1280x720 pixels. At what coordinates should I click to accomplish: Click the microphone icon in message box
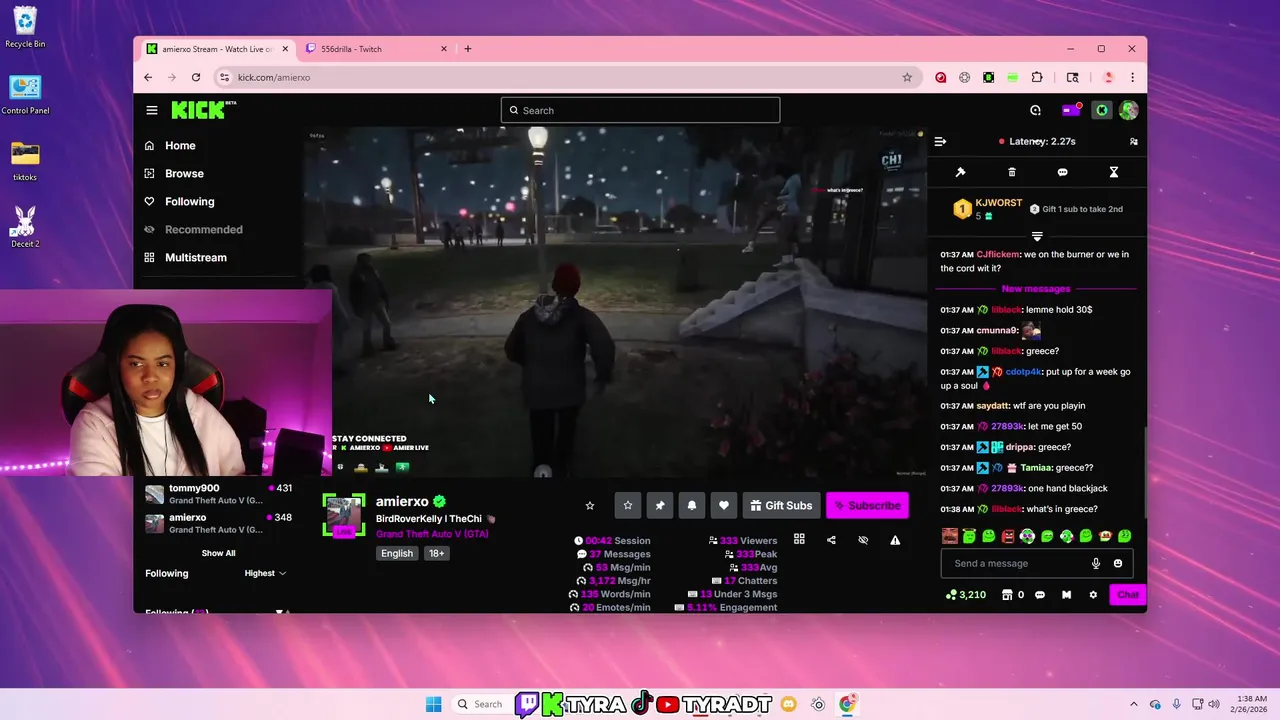click(x=1096, y=563)
